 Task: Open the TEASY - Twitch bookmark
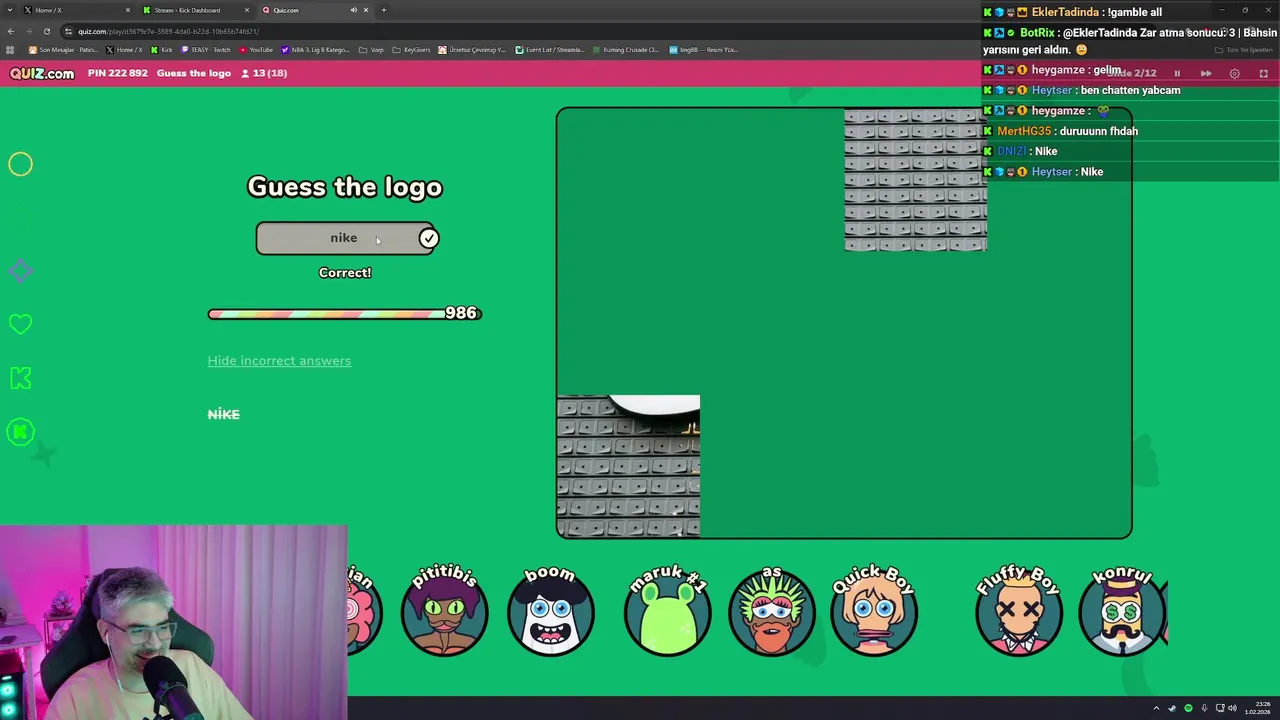click(206, 50)
